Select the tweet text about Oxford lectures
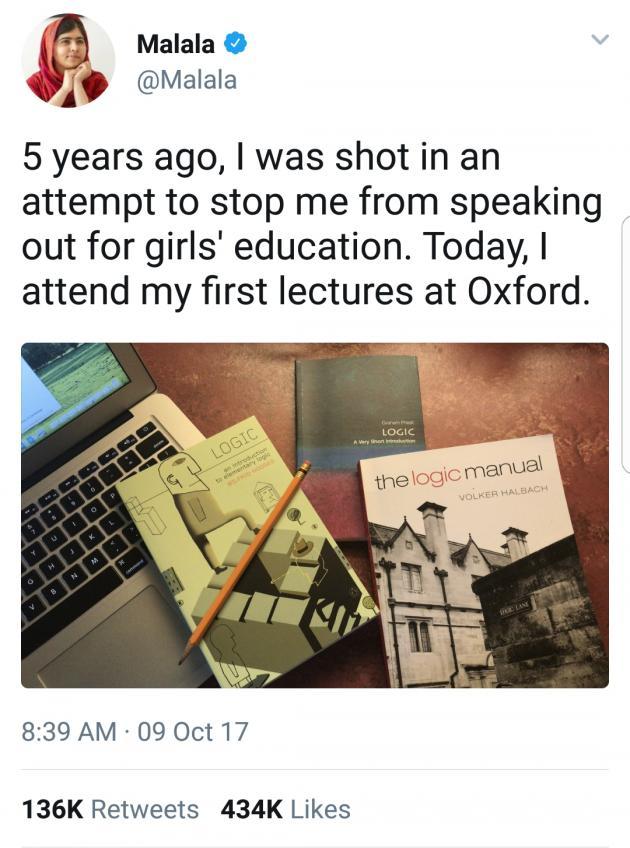The image size is (630, 848). click(x=310, y=227)
